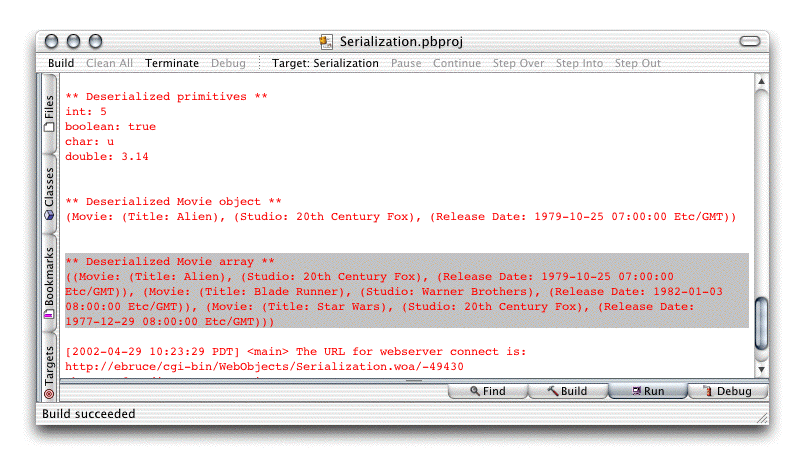The image size is (806, 470).
Task: Click the window zoom button
Action: click(x=96, y=41)
